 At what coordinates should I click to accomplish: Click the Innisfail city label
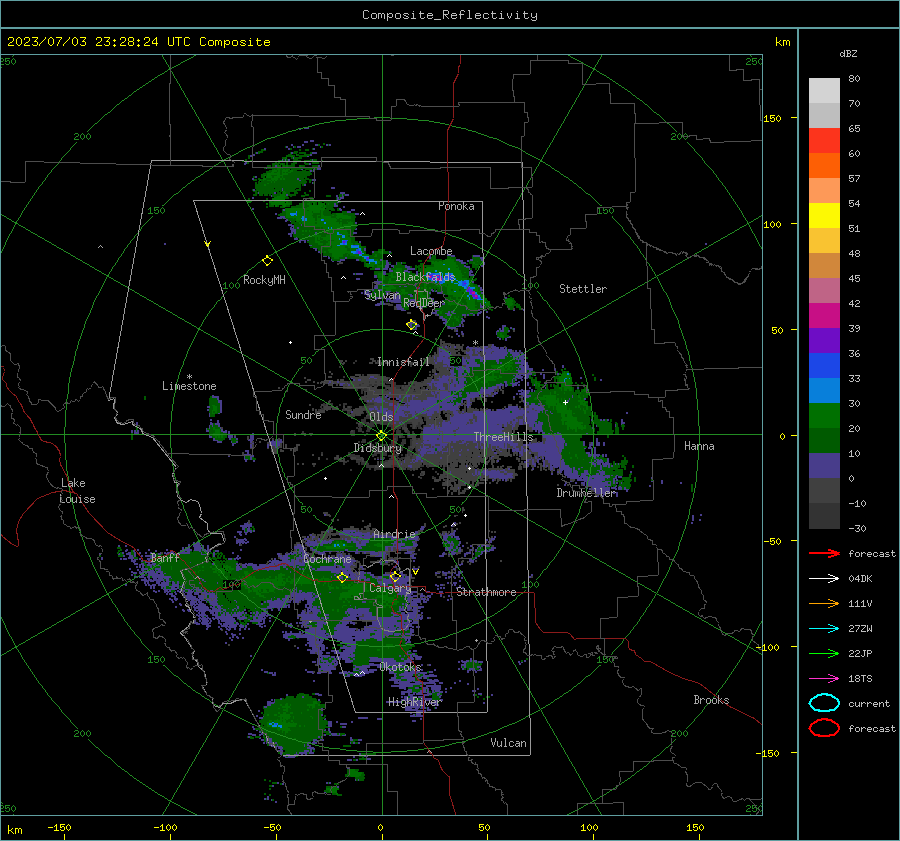coord(403,362)
